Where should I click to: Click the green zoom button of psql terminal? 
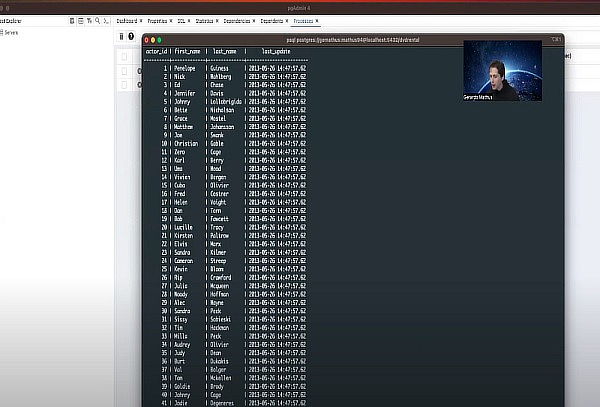(160, 40)
